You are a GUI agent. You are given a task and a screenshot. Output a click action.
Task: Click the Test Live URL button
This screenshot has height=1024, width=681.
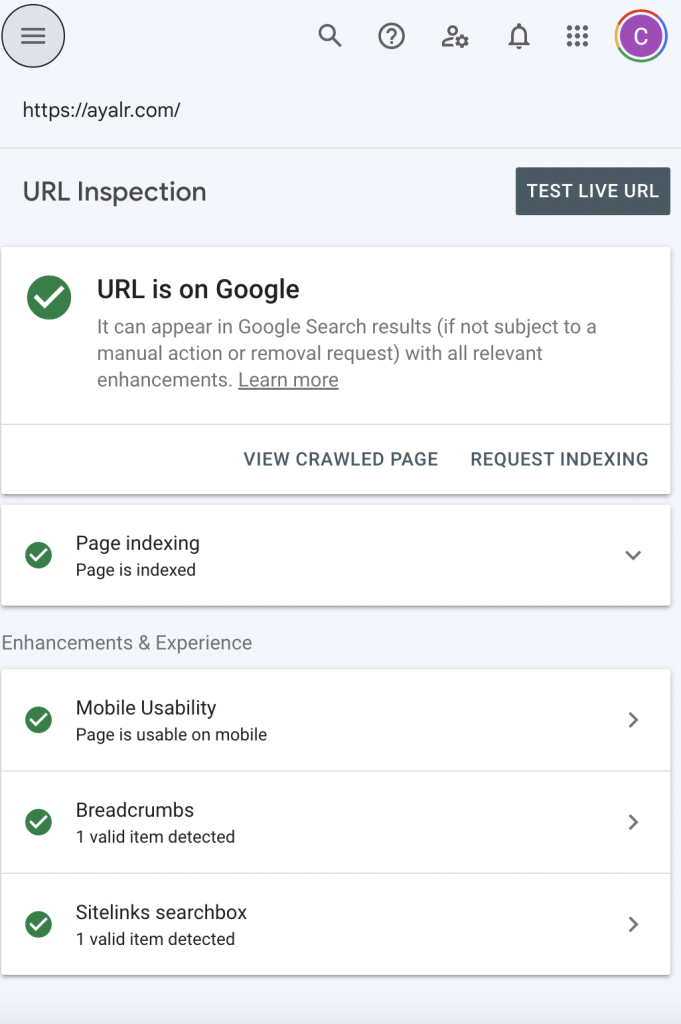[593, 191]
